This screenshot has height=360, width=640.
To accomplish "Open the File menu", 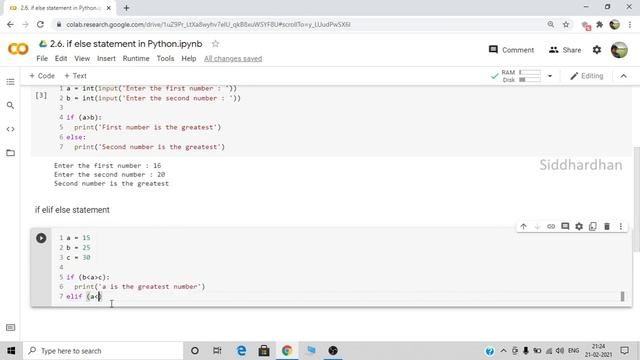I will pyautogui.click(x=42, y=58).
